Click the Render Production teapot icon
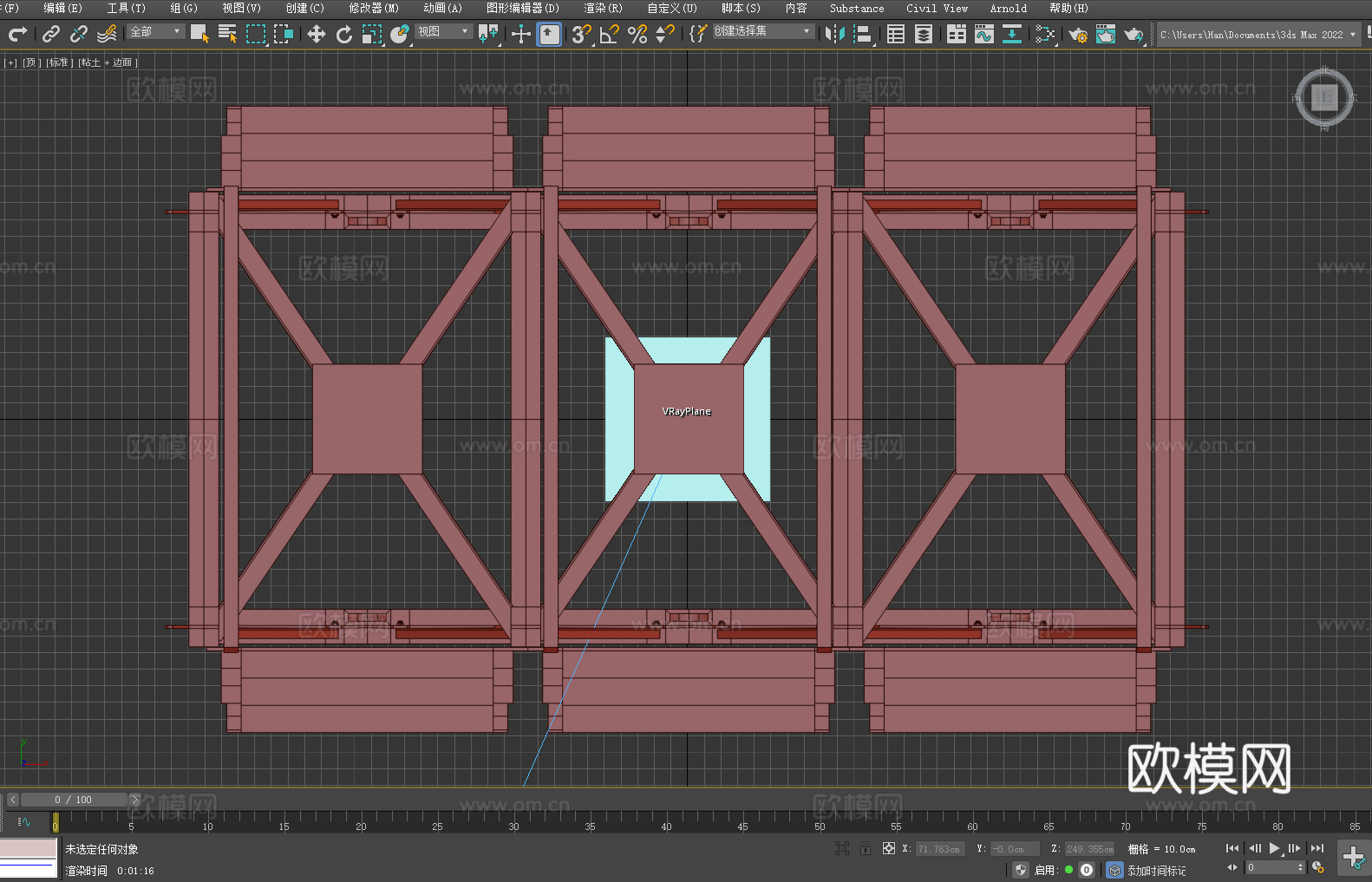 [x=1134, y=34]
